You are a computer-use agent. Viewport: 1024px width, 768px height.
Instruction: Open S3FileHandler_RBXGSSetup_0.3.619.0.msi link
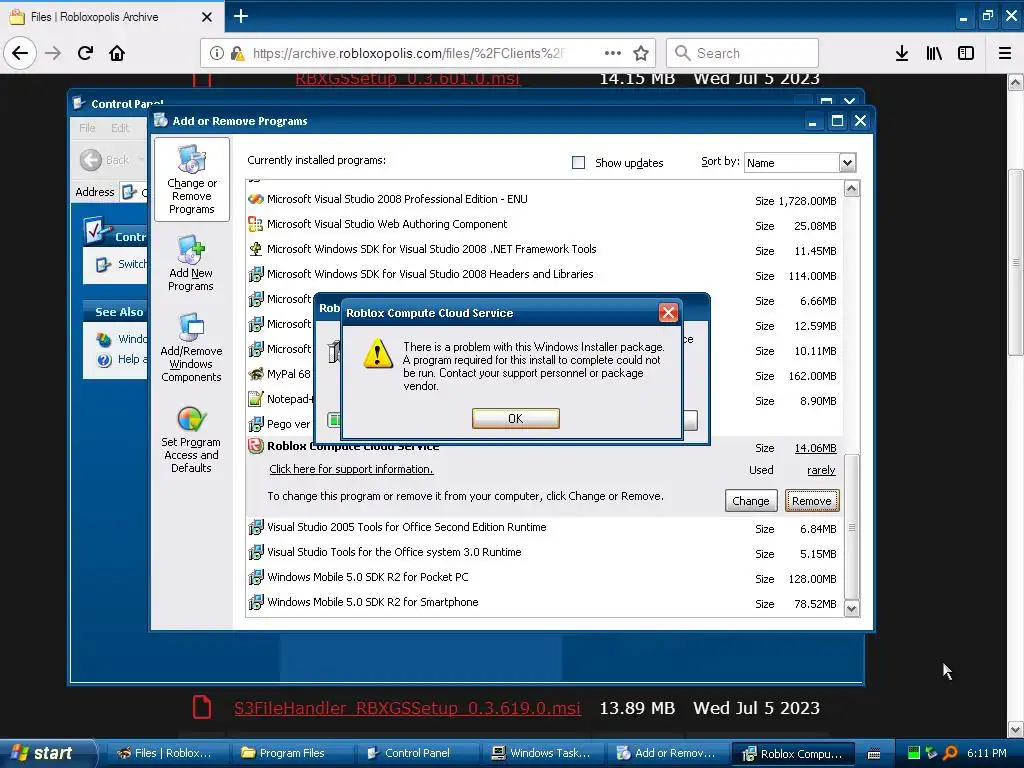coord(407,708)
